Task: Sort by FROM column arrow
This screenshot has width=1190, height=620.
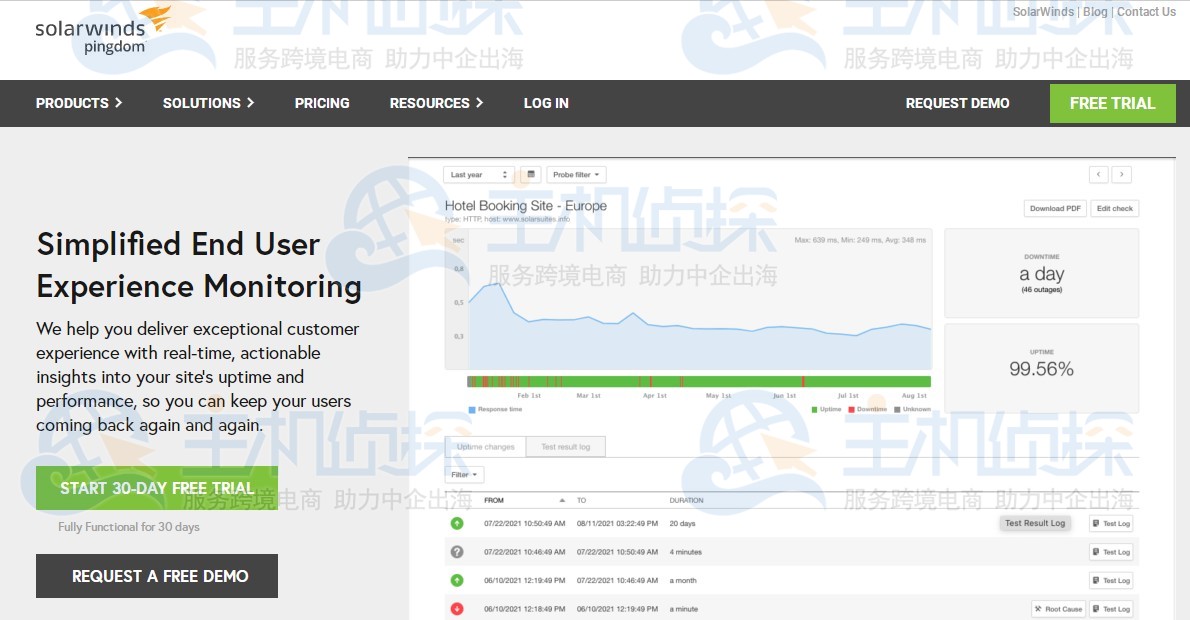Action: (562, 500)
